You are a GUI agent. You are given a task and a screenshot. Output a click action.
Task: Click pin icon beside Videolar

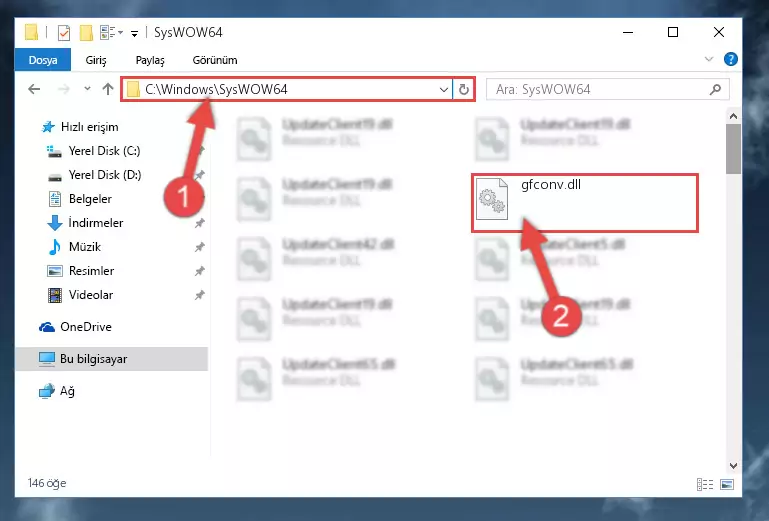(x=200, y=295)
